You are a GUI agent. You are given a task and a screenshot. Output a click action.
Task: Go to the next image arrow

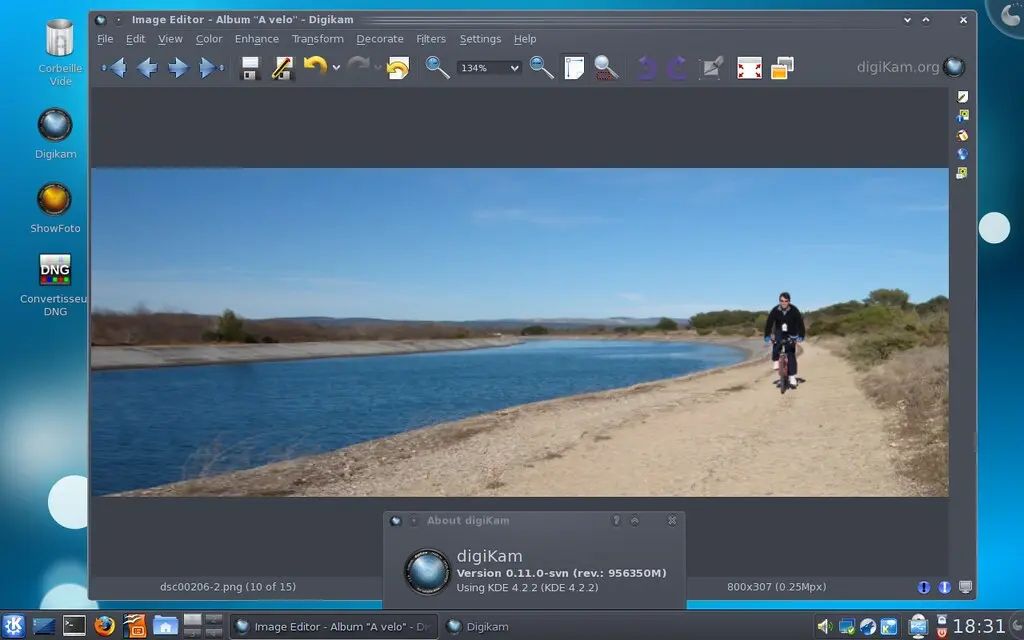coord(178,68)
